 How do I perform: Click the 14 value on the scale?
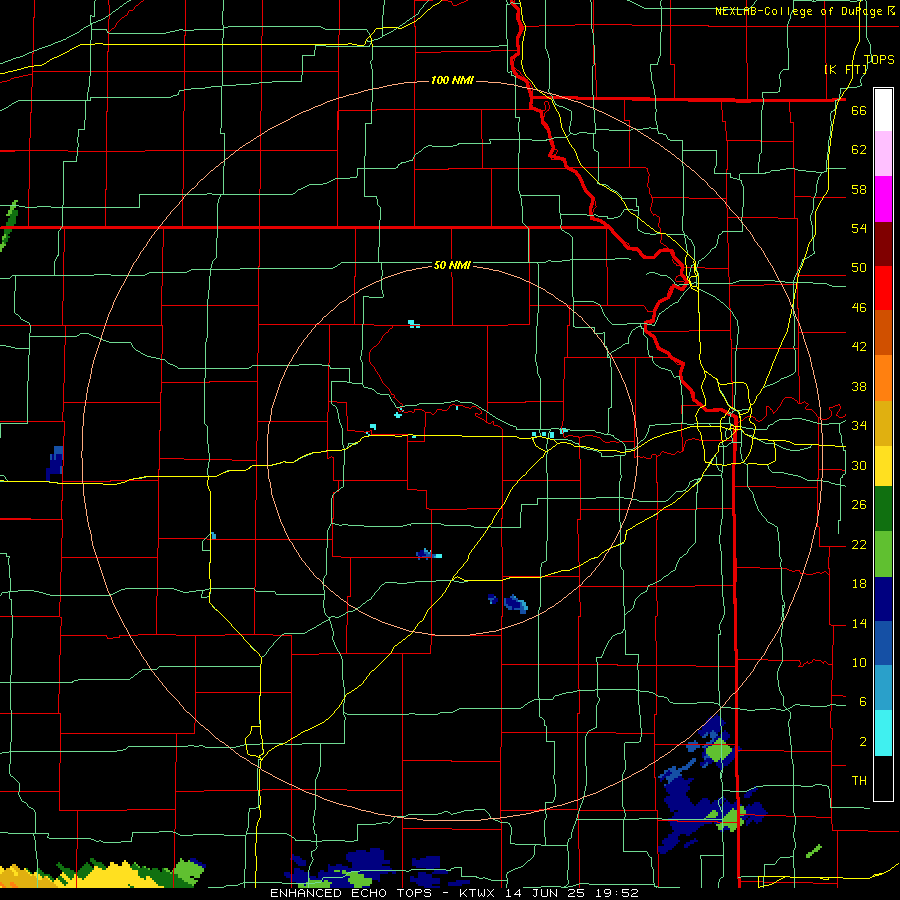click(x=859, y=623)
